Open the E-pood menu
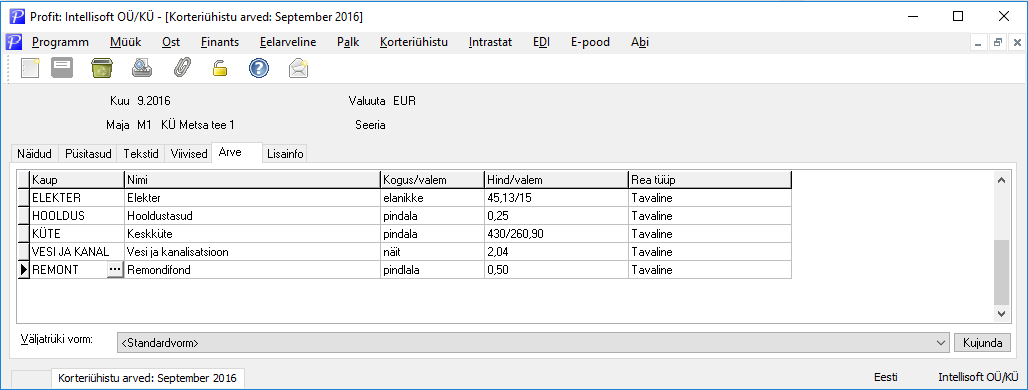Image resolution: width=1028 pixels, height=390 pixels. [x=590, y=42]
